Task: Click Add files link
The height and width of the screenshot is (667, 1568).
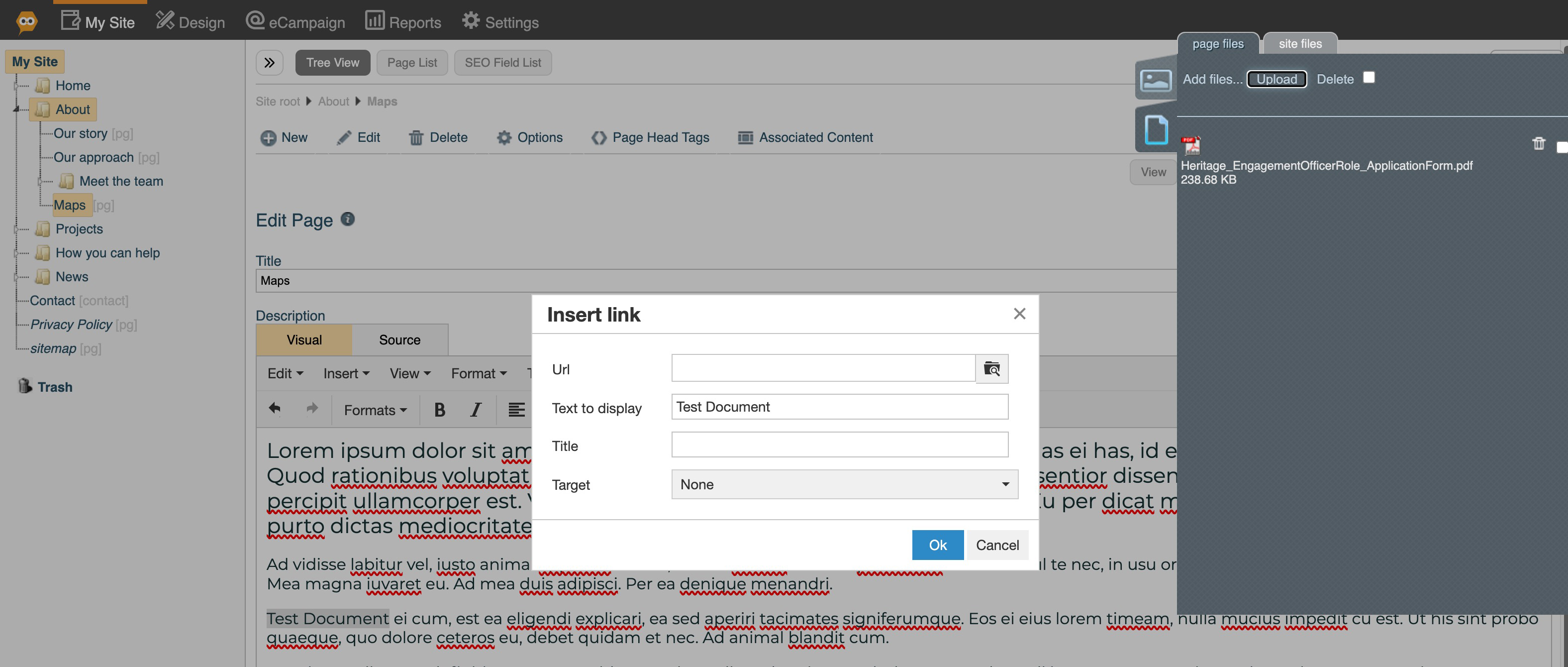Action: pos(1212,79)
